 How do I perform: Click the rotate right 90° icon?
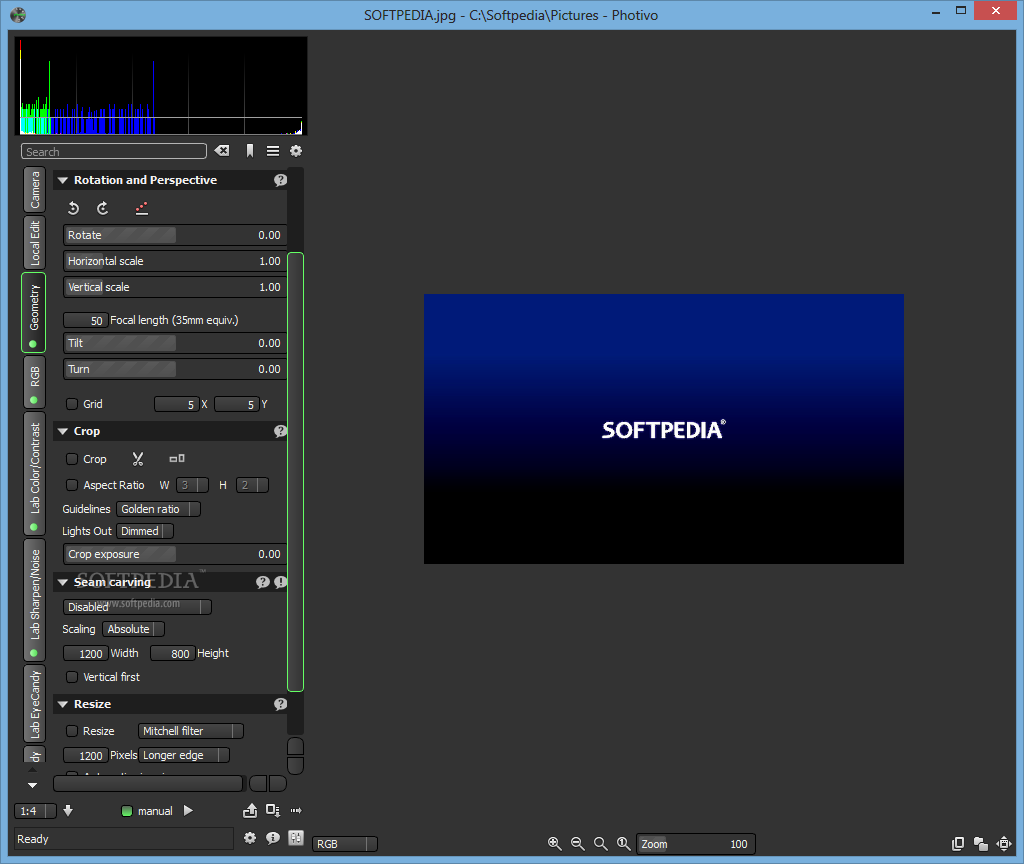point(103,208)
